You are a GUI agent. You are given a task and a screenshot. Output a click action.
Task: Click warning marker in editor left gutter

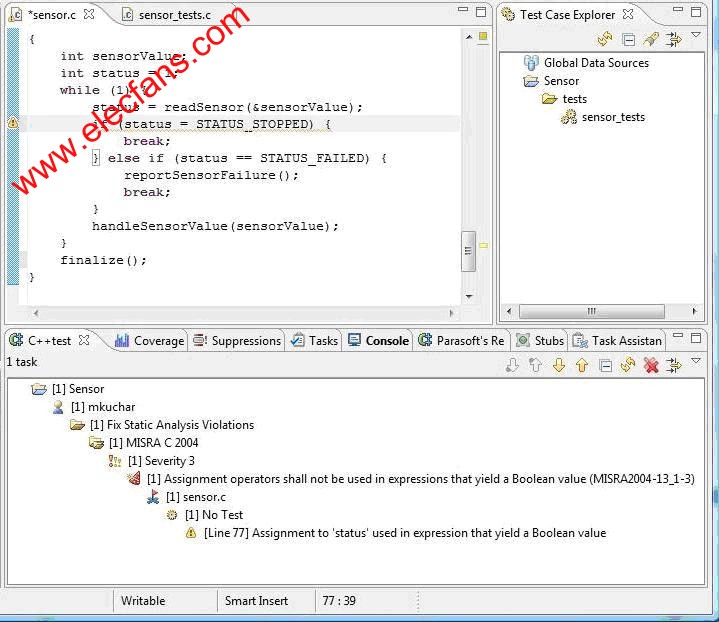tap(13, 123)
